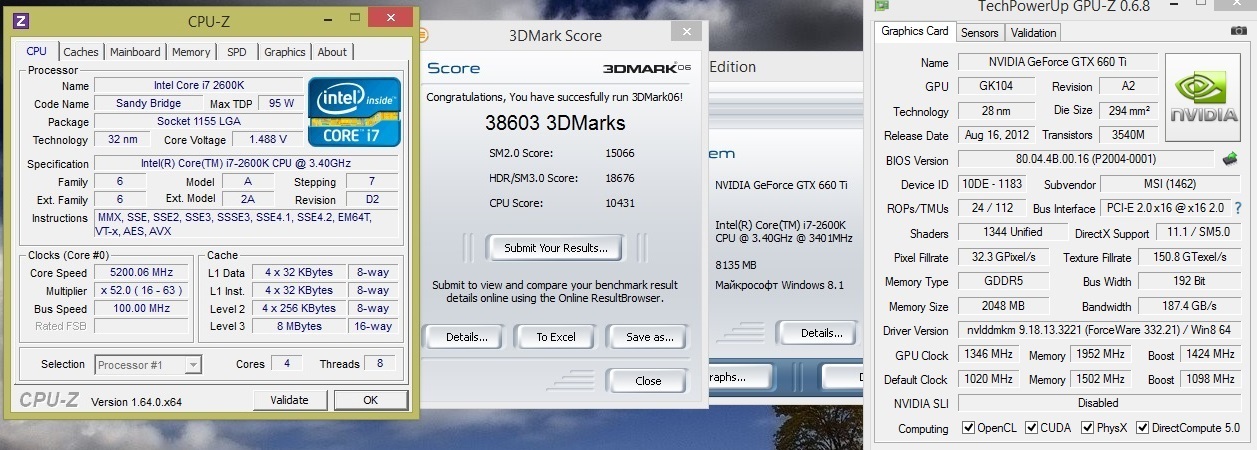
Task: Click the NVIDIA SLI Disabled field
Action: point(1099,404)
